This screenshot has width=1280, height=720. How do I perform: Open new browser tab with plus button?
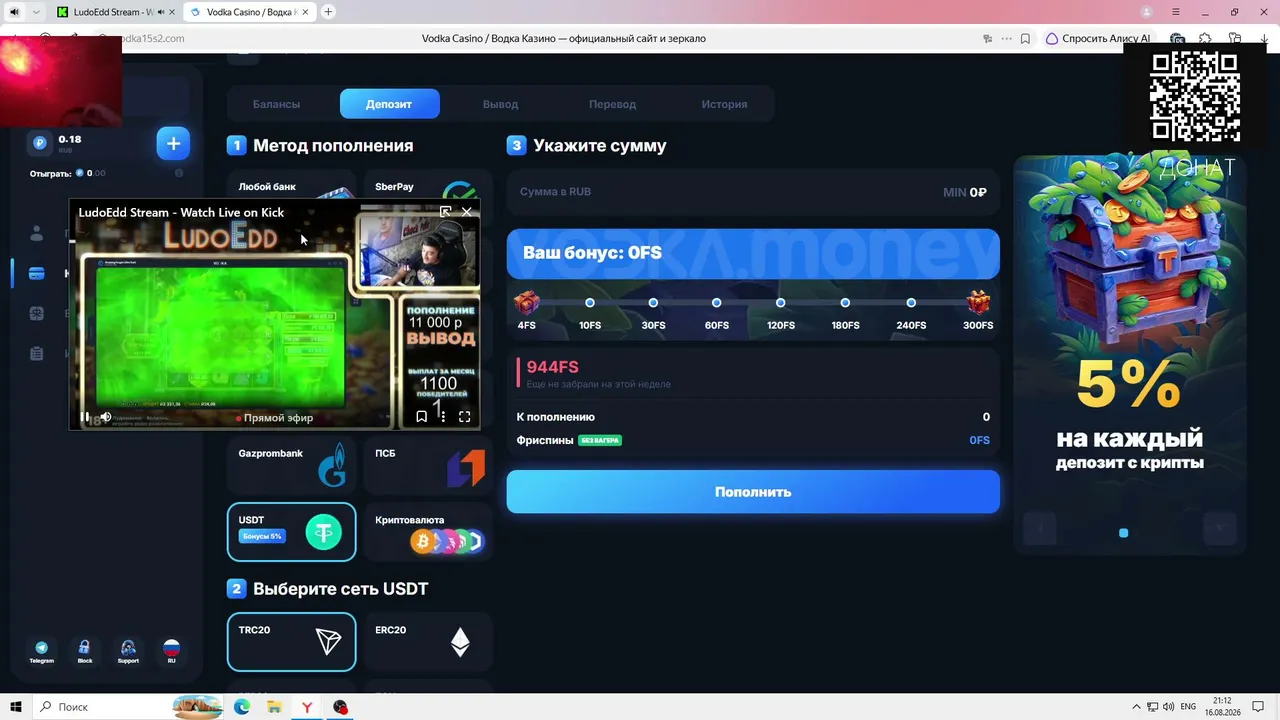click(328, 12)
